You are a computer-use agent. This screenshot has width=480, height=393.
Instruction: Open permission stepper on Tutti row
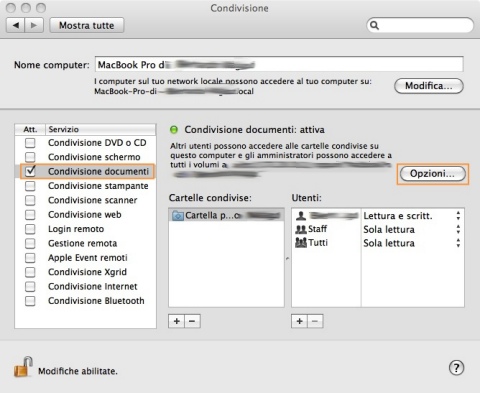(458, 243)
